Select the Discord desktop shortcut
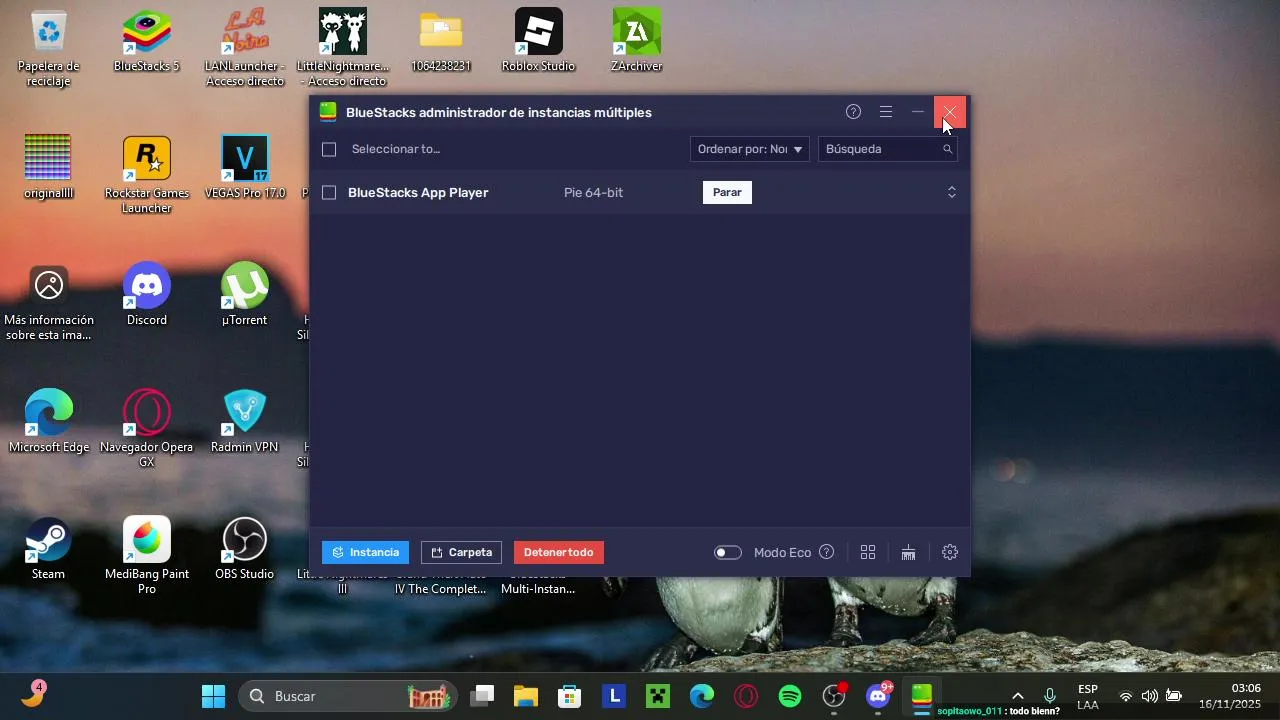Viewport: 1280px width, 720px height. (147, 295)
